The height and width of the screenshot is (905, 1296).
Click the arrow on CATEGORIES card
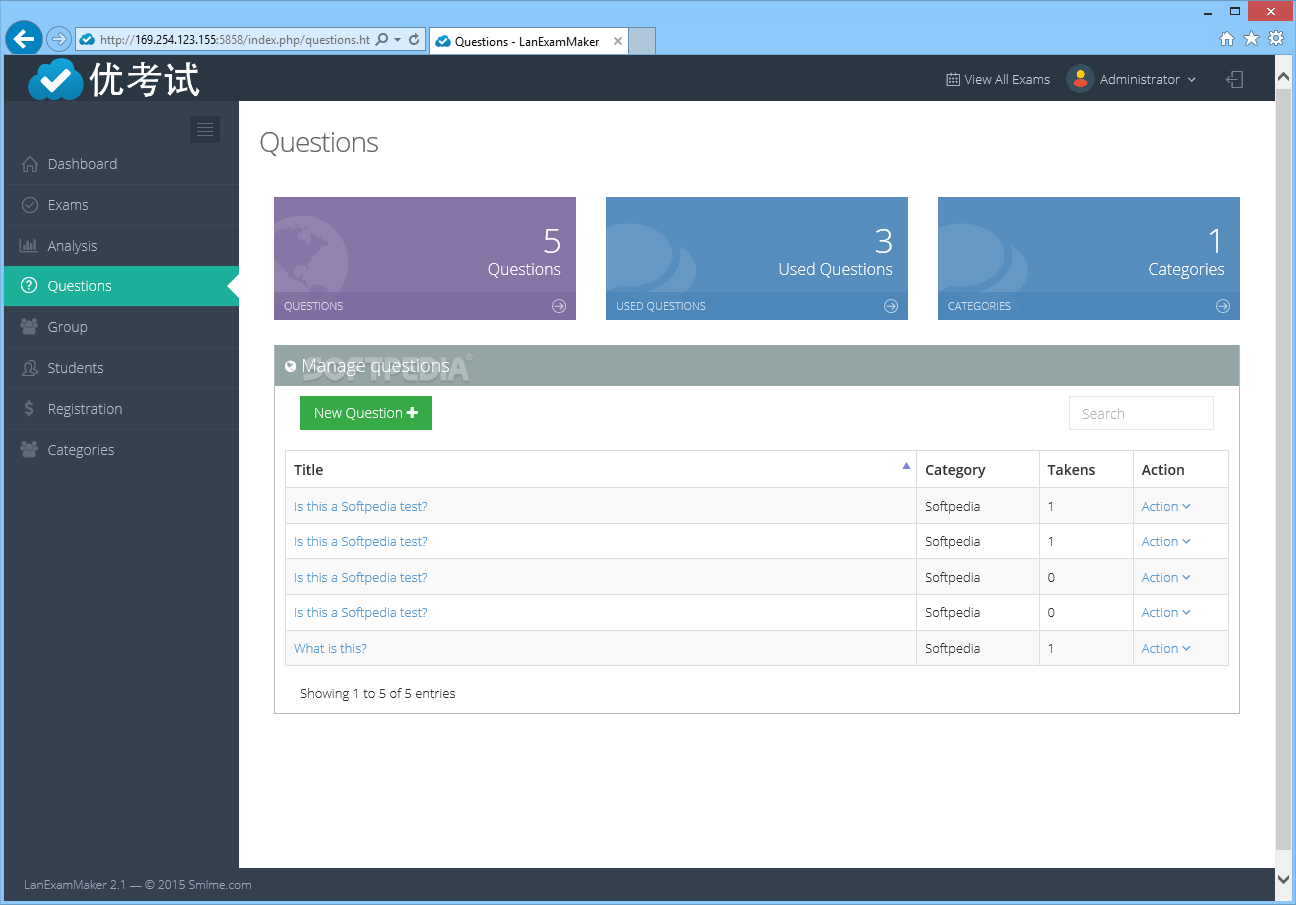click(x=1223, y=306)
